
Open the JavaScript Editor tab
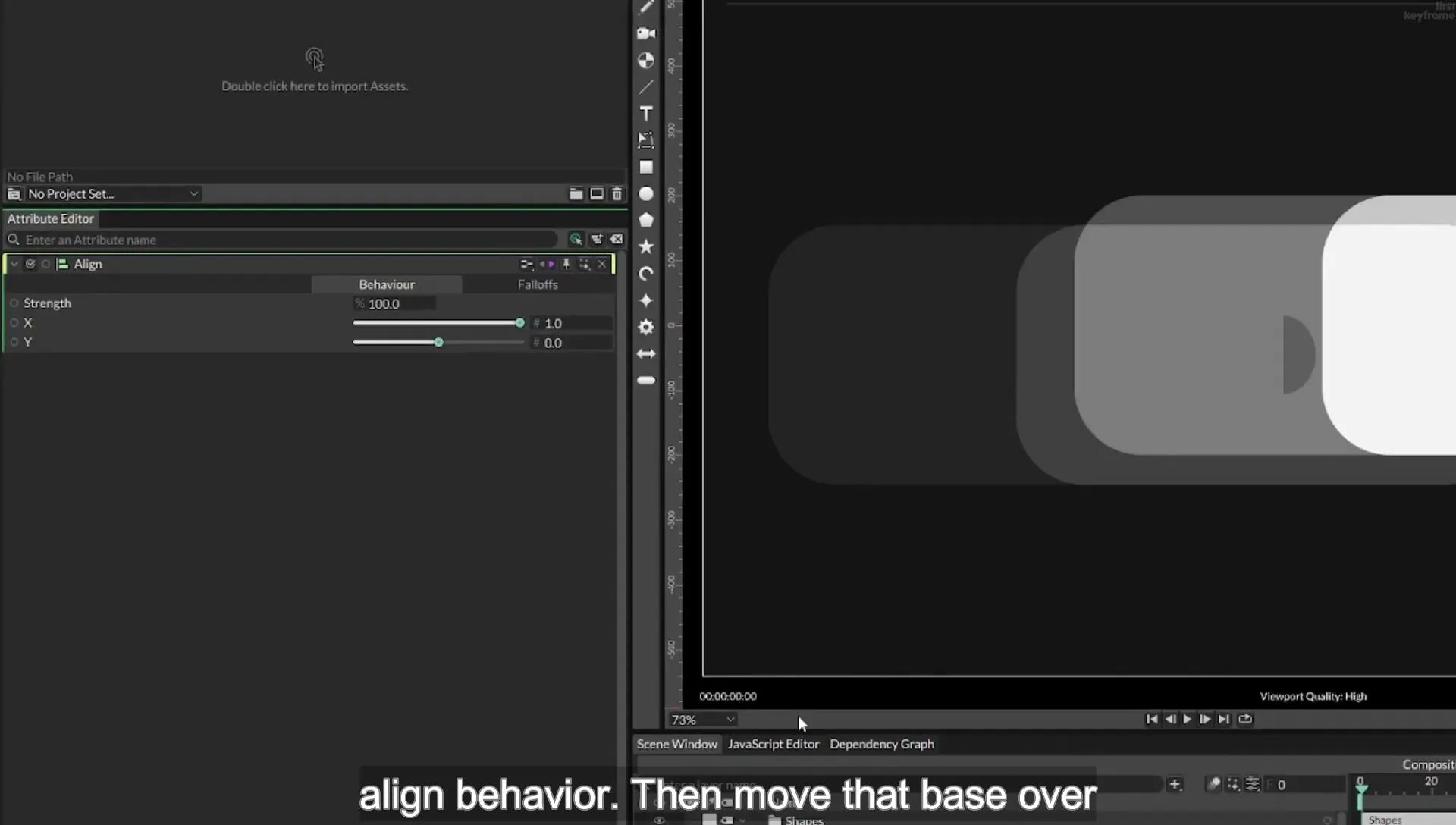point(773,744)
